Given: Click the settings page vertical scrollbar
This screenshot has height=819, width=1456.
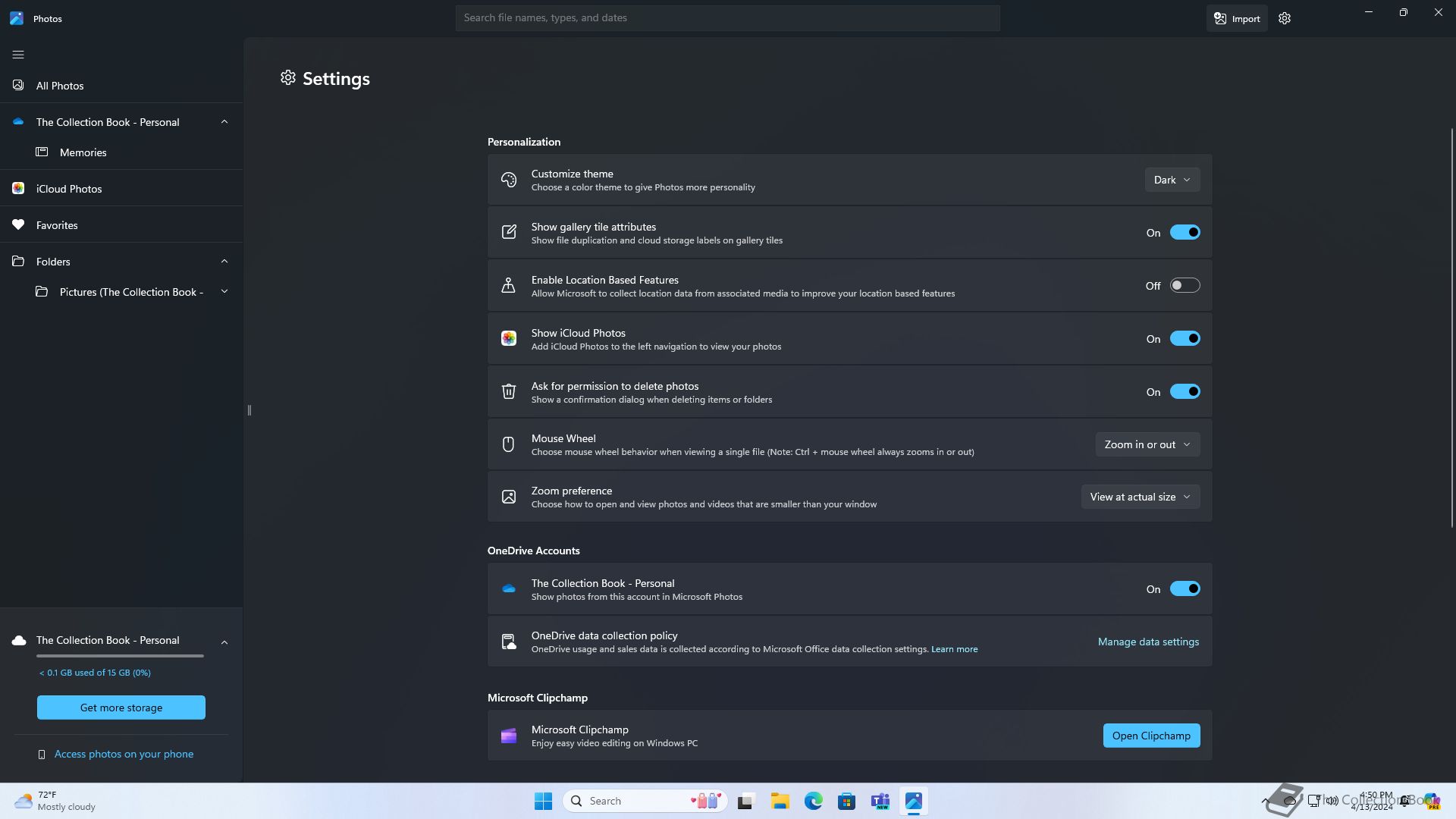Looking at the screenshot, I should tap(1452, 328).
